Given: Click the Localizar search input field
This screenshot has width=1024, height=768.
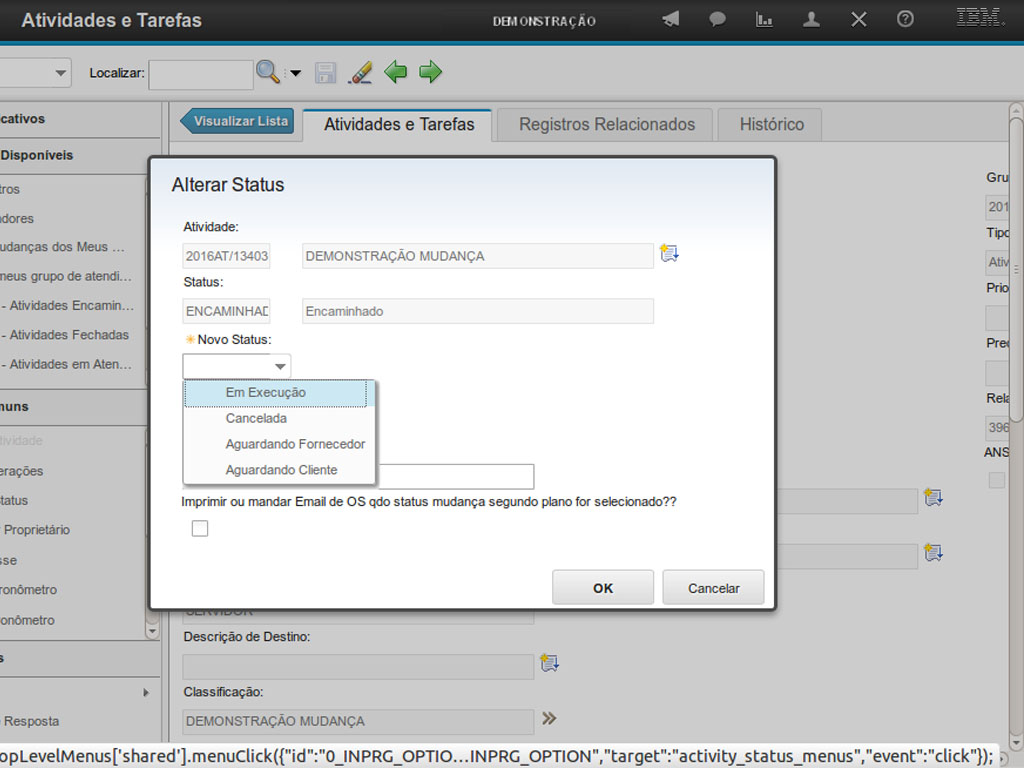Looking at the screenshot, I should coord(200,73).
